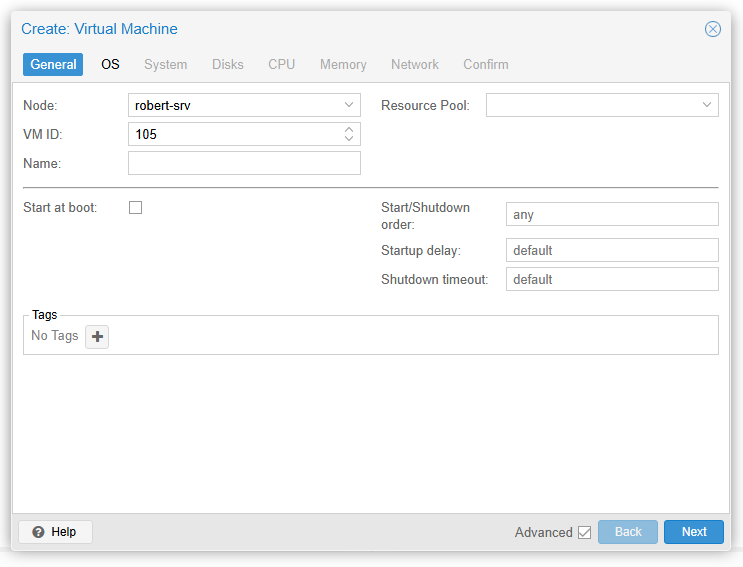Click into the VM ID number field
743x567 pixels.
(234, 134)
